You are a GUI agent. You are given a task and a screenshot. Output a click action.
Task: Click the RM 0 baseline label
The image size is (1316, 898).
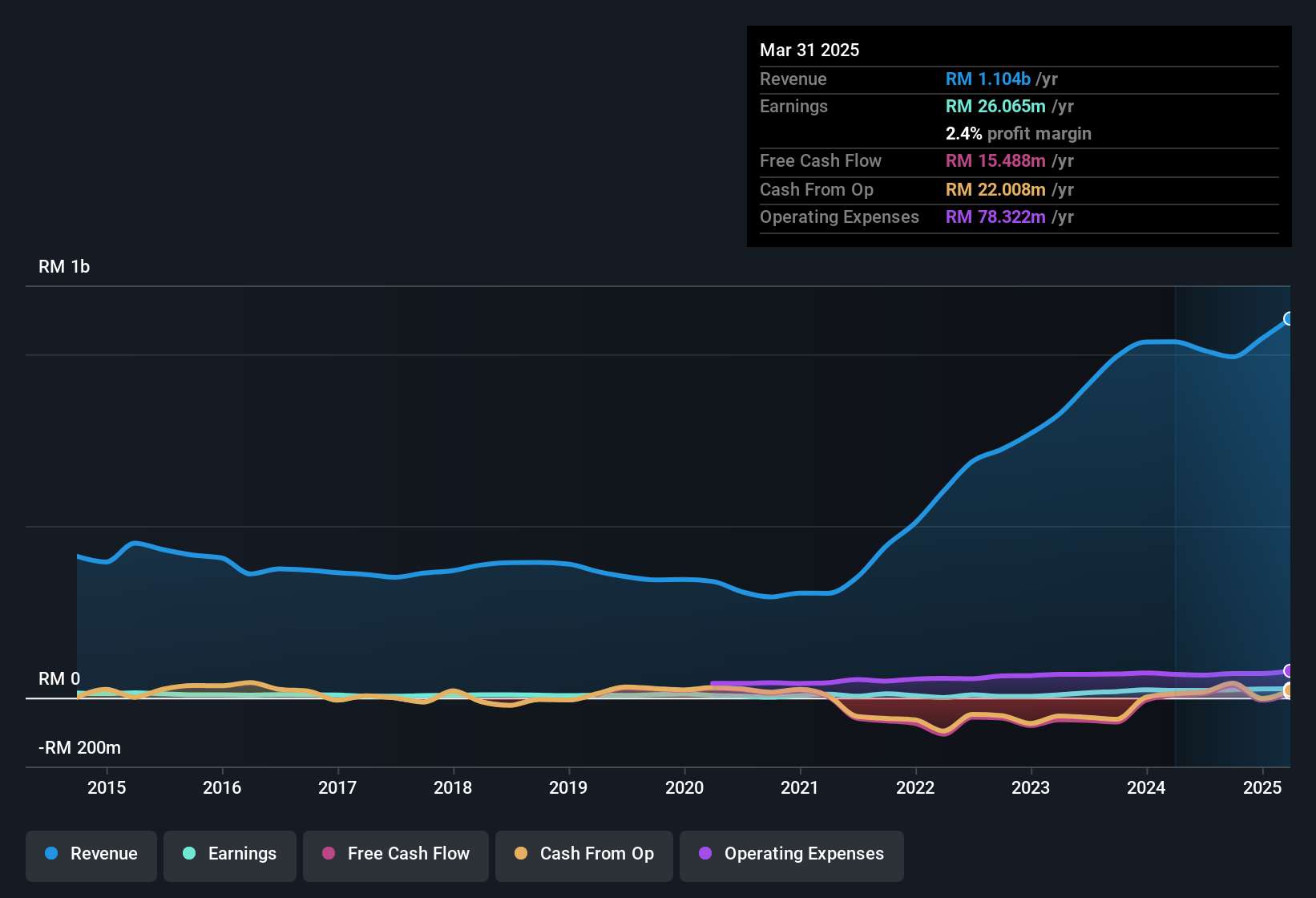(x=59, y=679)
